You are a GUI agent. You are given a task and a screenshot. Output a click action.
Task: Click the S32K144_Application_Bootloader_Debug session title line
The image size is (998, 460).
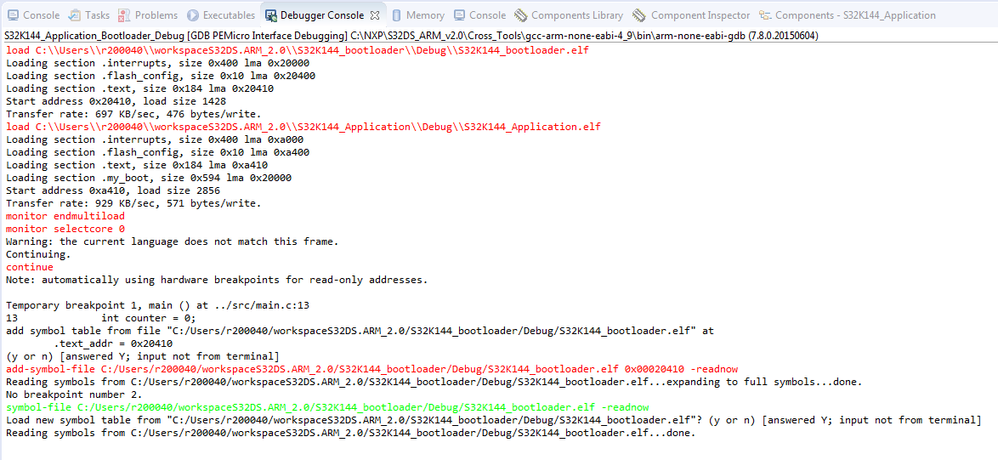click(x=411, y=36)
